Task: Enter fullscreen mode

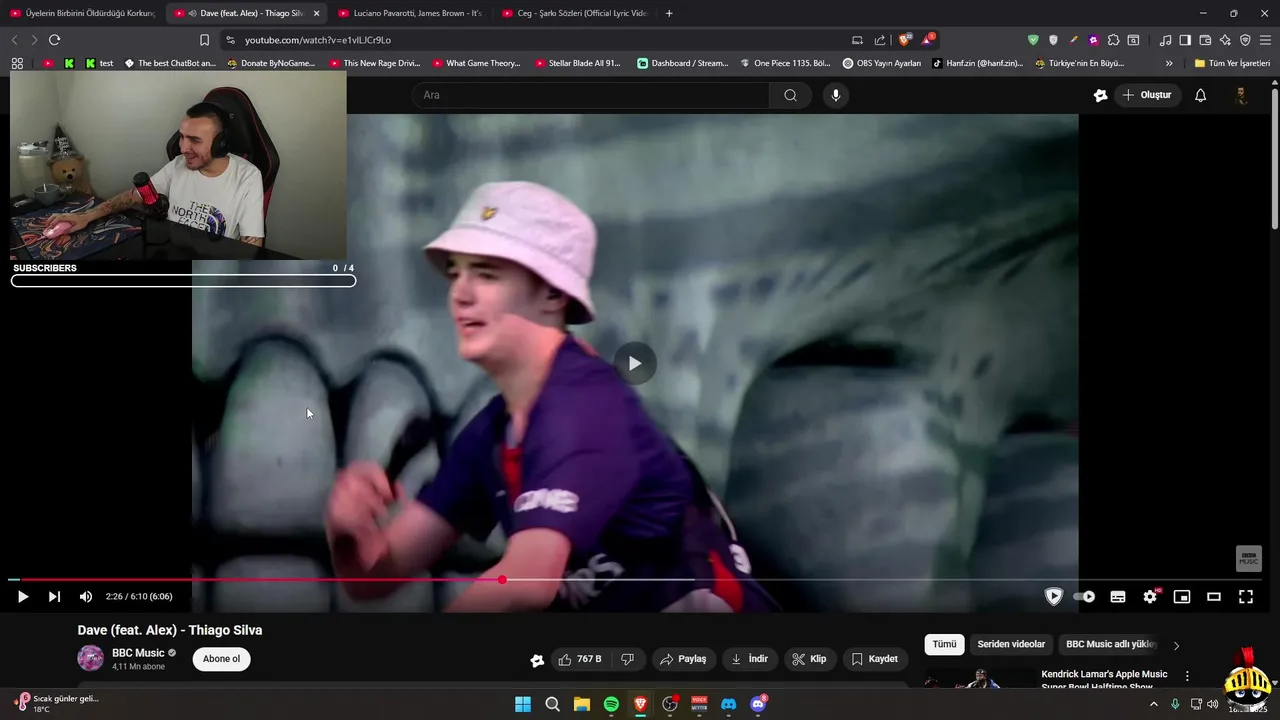Action: pos(1246,597)
